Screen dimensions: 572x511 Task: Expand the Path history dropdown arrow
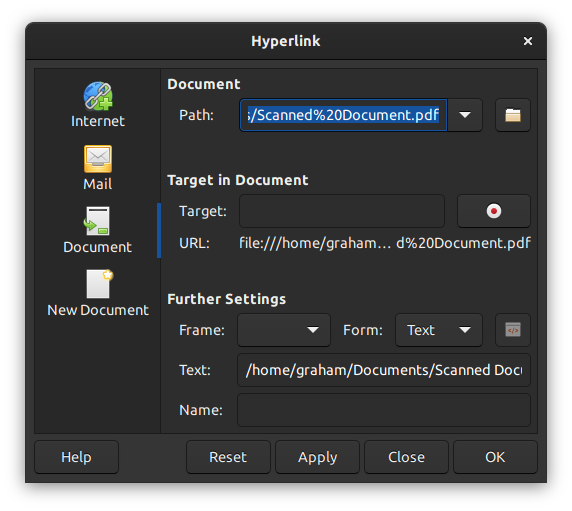(465, 115)
